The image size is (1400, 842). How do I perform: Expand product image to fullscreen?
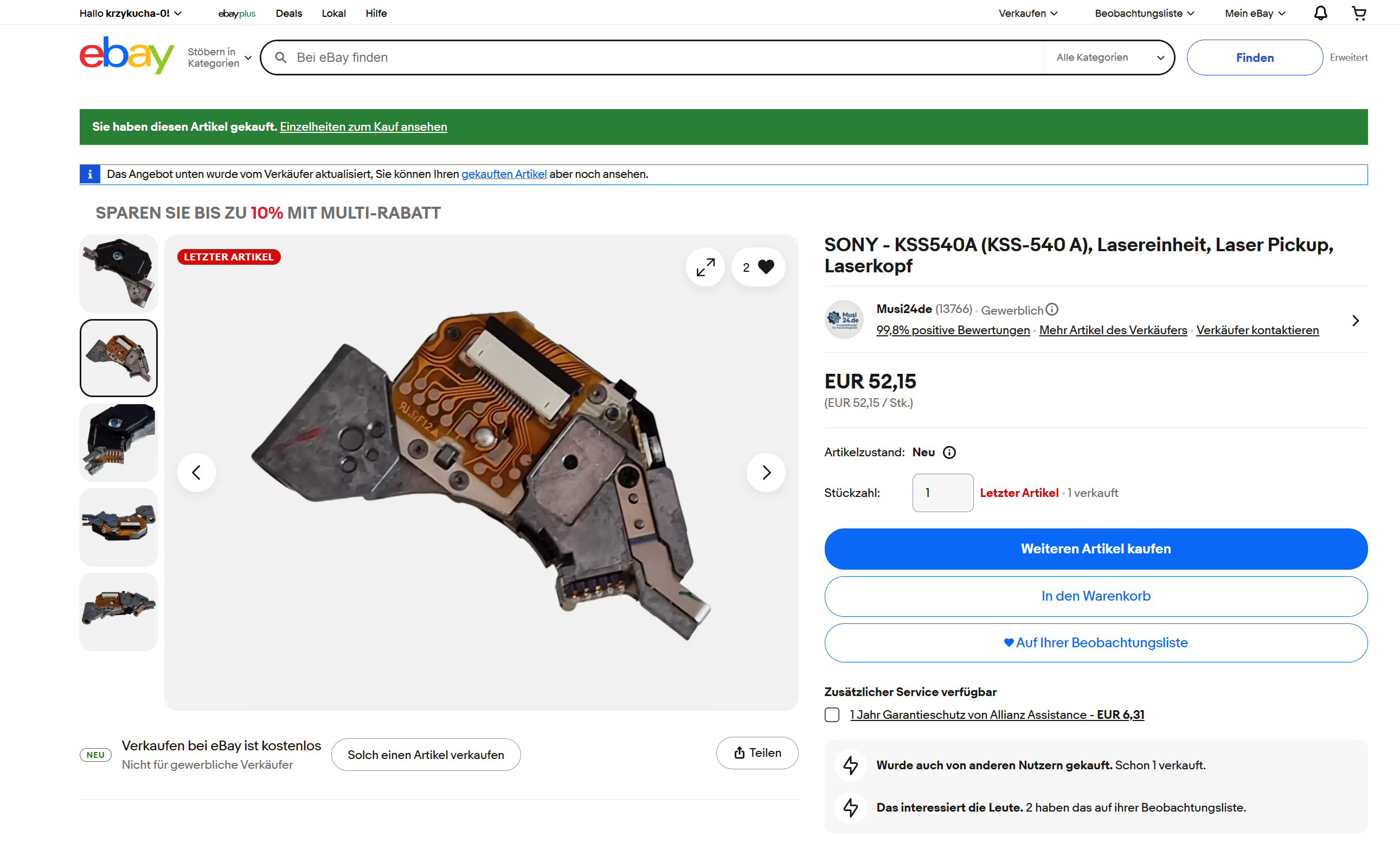pos(705,267)
